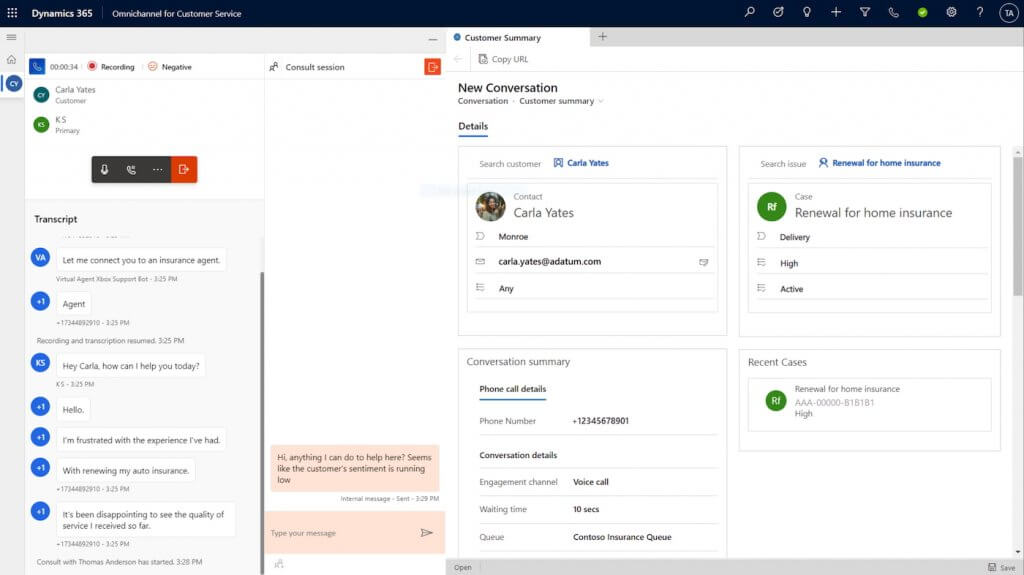
Task: Open more call options ellipsis
Action: pos(157,169)
